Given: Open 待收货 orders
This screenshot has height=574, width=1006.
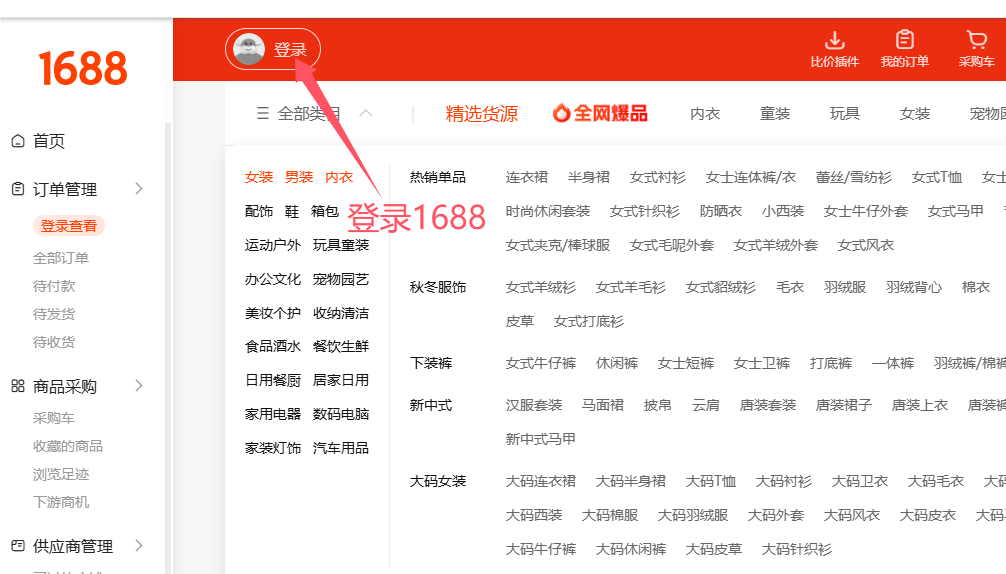Looking at the screenshot, I should (x=54, y=342).
